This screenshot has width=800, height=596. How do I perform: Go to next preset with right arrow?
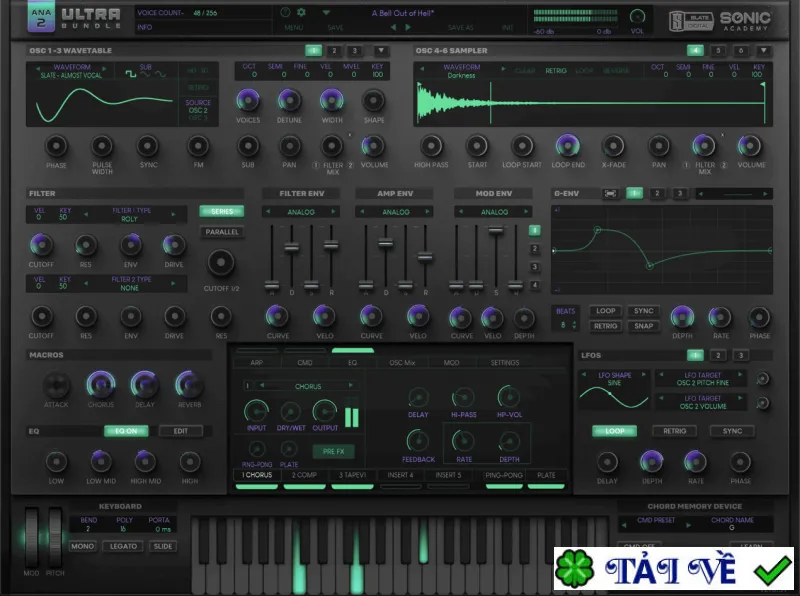[408, 27]
